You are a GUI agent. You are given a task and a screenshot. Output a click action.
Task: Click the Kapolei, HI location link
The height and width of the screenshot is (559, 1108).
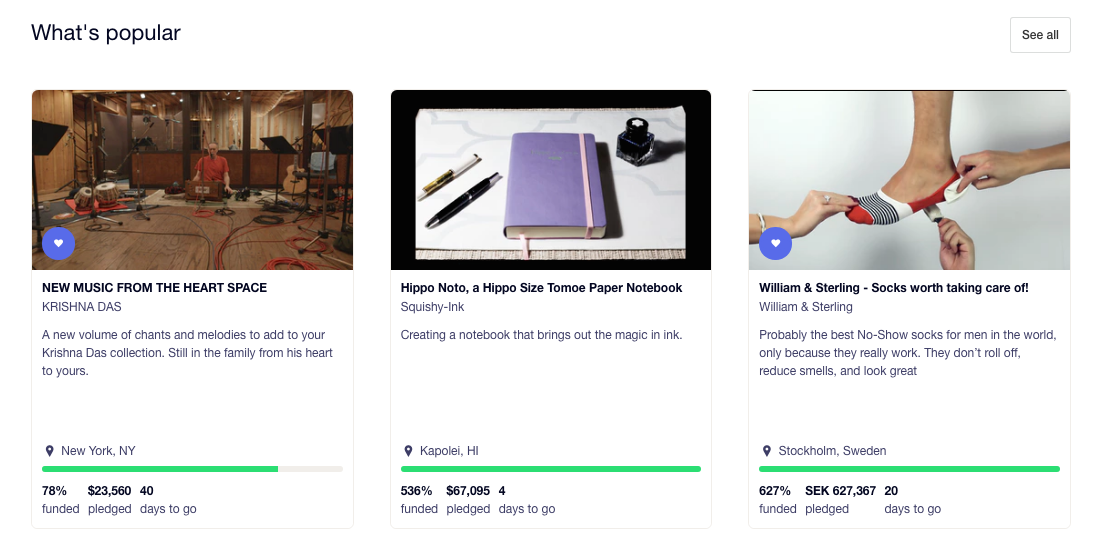tap(449, 451)
